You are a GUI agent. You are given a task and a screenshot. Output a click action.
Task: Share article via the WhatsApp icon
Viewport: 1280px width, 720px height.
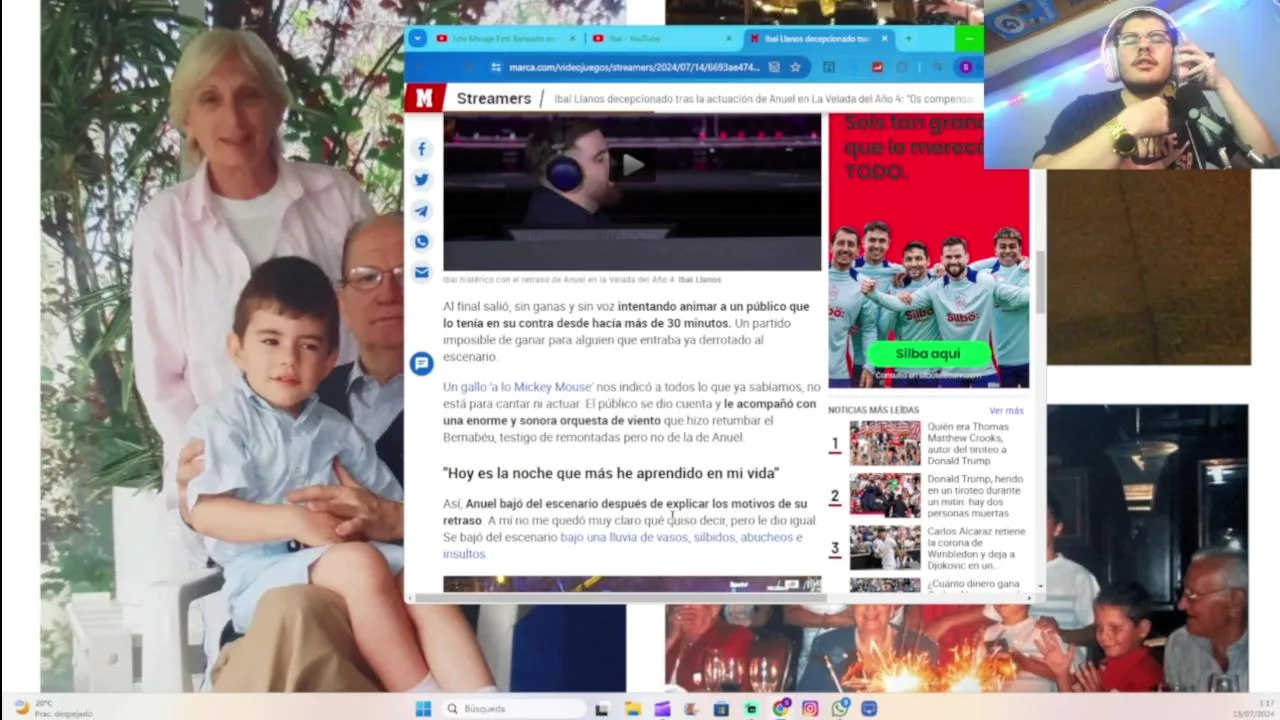coord(421,242)
